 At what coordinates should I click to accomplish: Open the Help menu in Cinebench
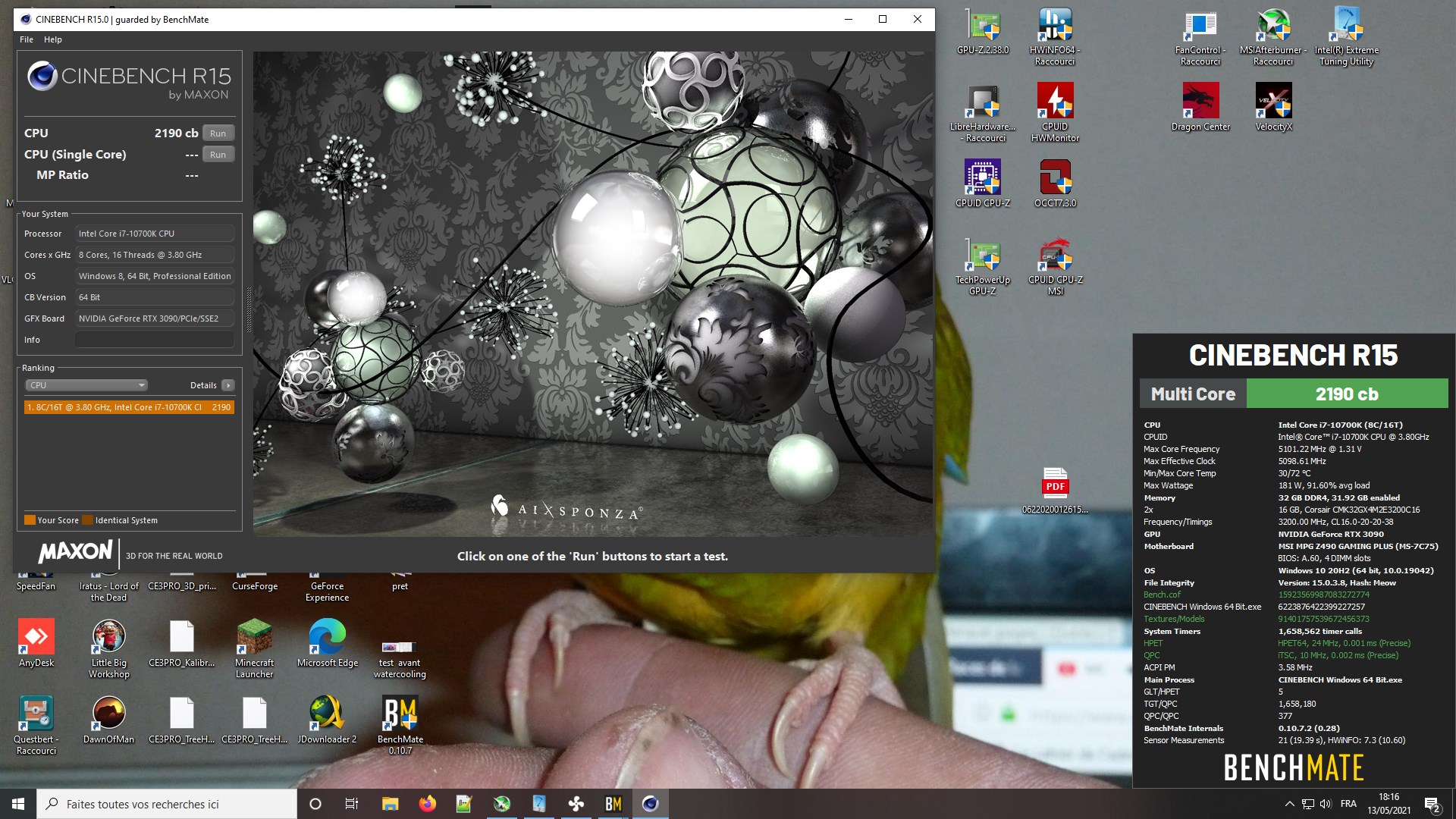(53, 39)
